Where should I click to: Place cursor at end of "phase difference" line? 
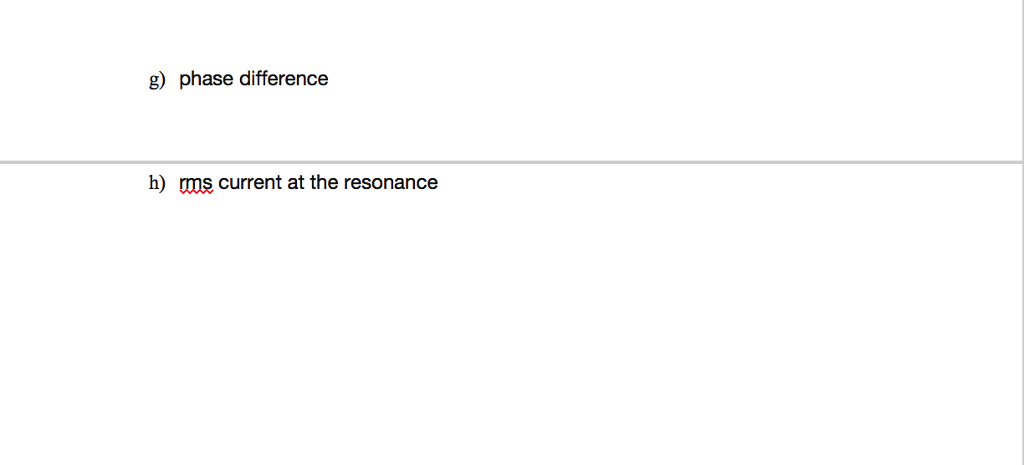pos(330,79)
